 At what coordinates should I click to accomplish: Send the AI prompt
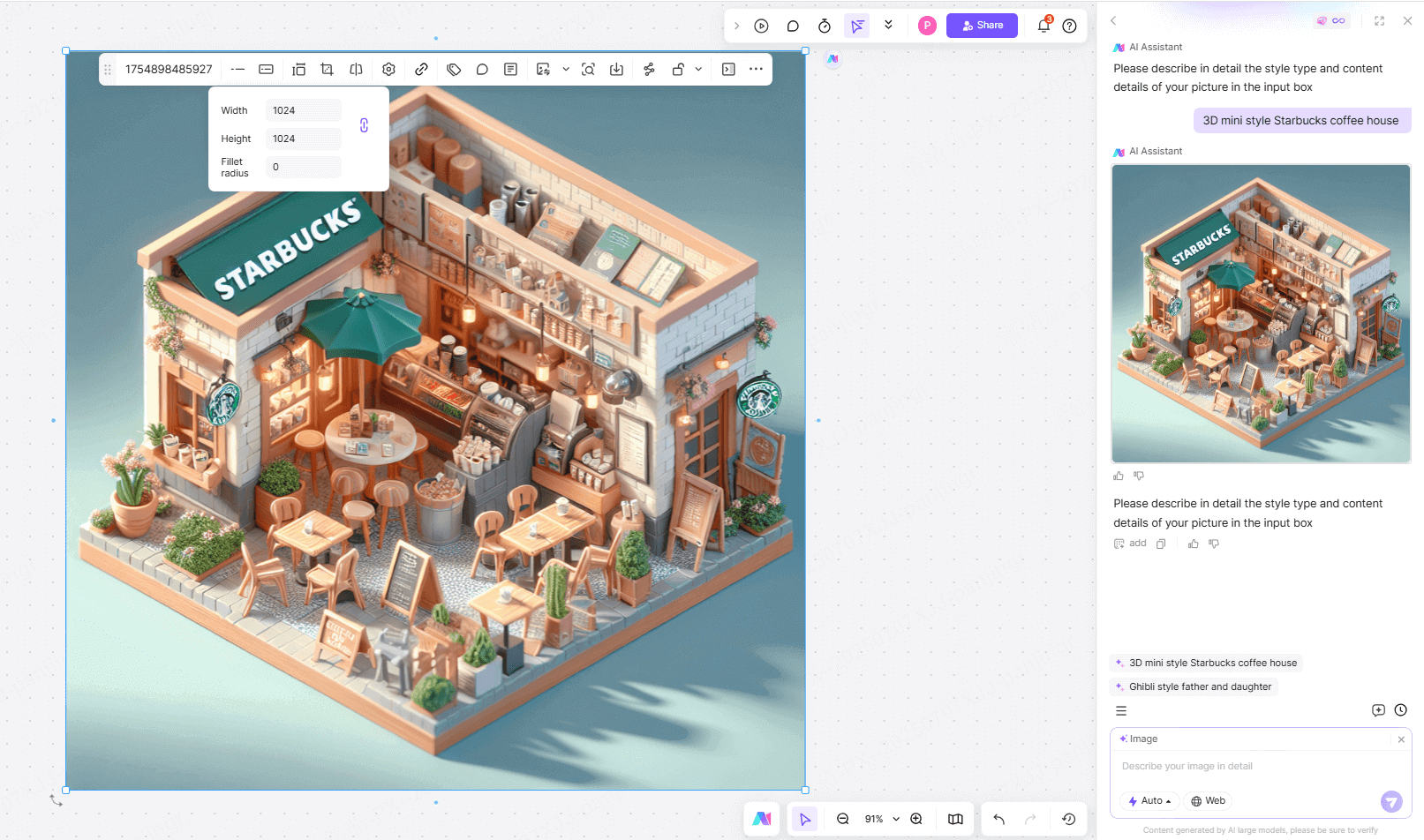tap(1391, 801)
